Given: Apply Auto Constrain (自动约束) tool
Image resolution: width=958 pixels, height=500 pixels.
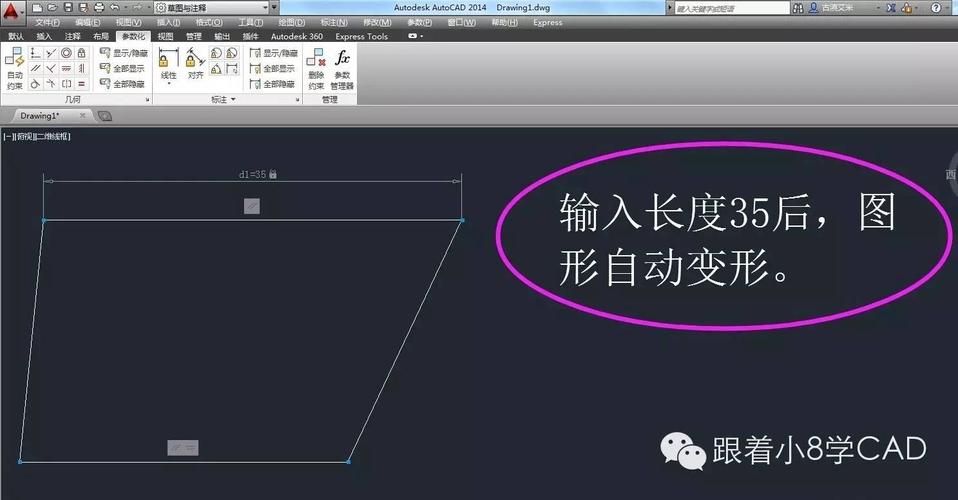Looking at the screenshot, I should tap(15, 69).
